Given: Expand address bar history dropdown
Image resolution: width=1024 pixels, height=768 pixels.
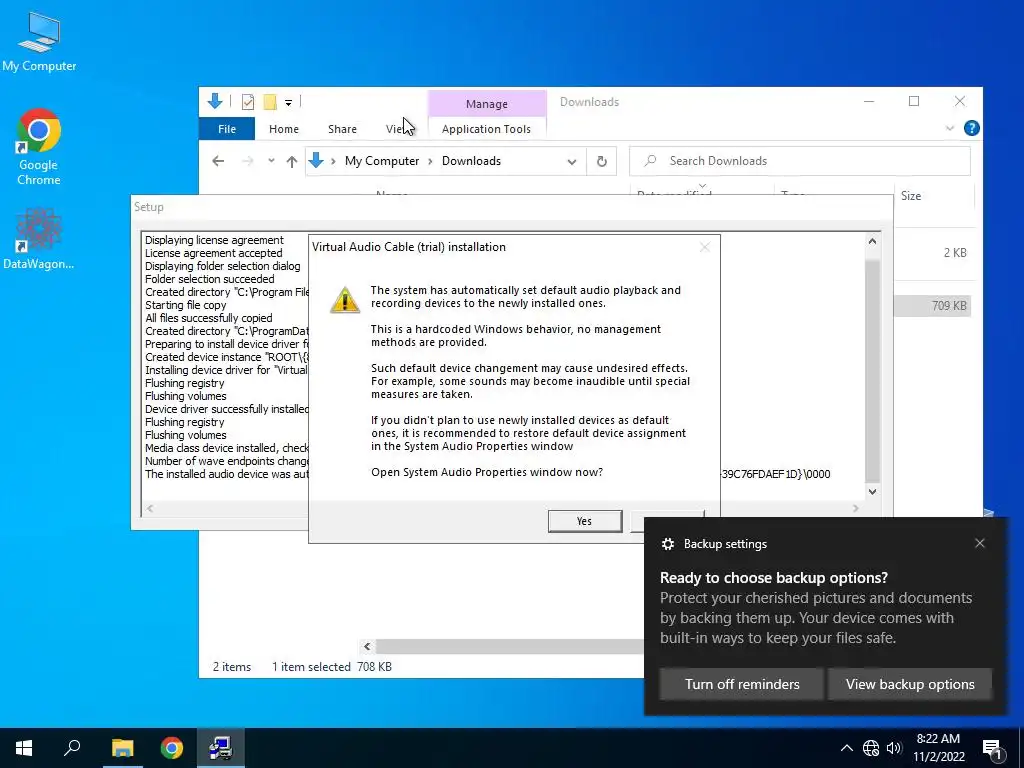Looking at the screenshot, I should click(571, 161).
